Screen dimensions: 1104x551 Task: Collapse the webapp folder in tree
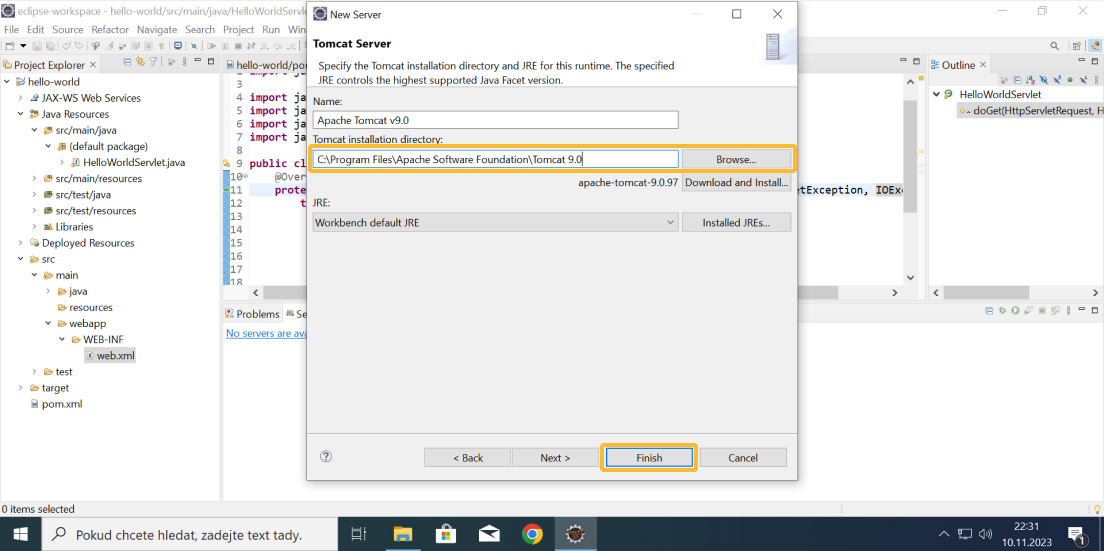48,324
